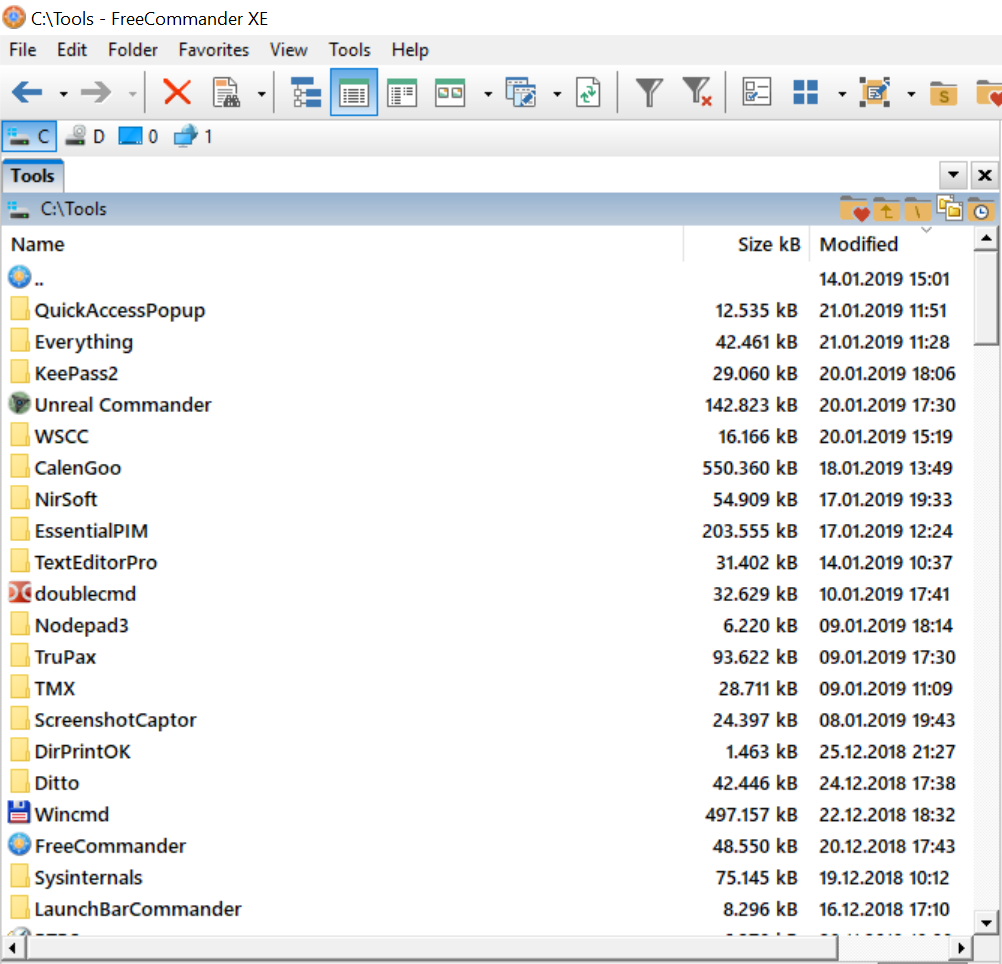Click the red X delete icon
Viewport: 1002px width, 964px height.
177,93
